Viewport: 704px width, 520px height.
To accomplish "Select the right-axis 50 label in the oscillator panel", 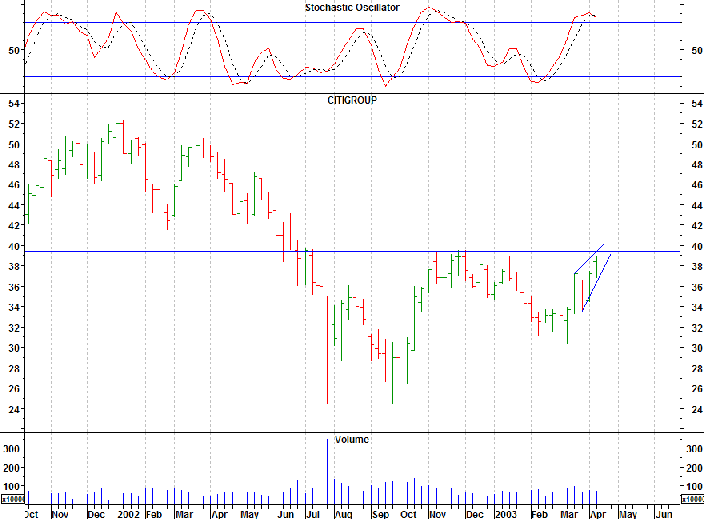I will 696,50.
